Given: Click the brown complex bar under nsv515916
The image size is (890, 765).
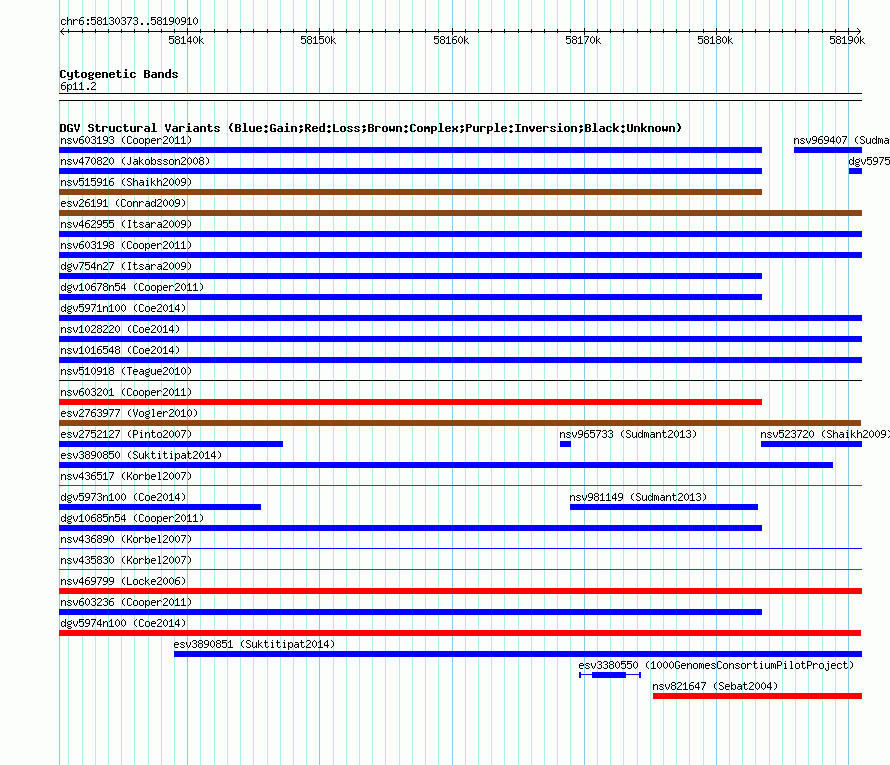Looking at the screenshot, I should point(410,192).
